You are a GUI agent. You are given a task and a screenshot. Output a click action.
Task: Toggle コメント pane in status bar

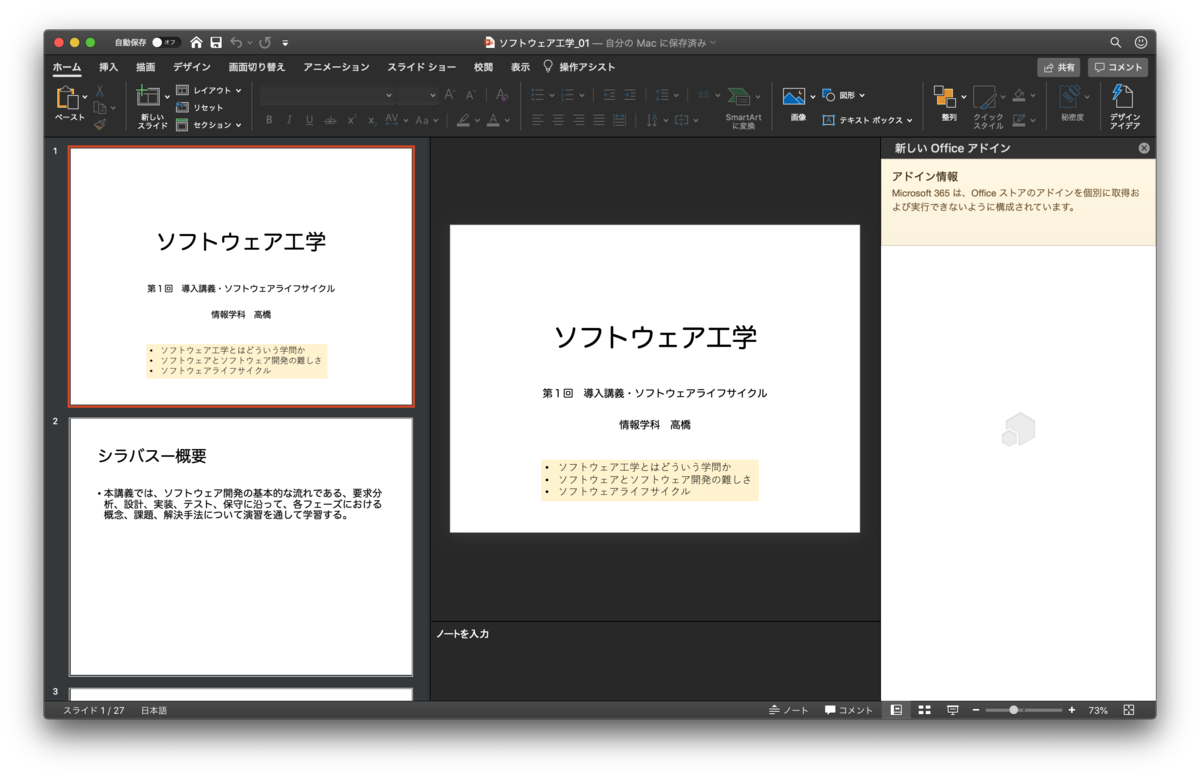coord(849,710)
